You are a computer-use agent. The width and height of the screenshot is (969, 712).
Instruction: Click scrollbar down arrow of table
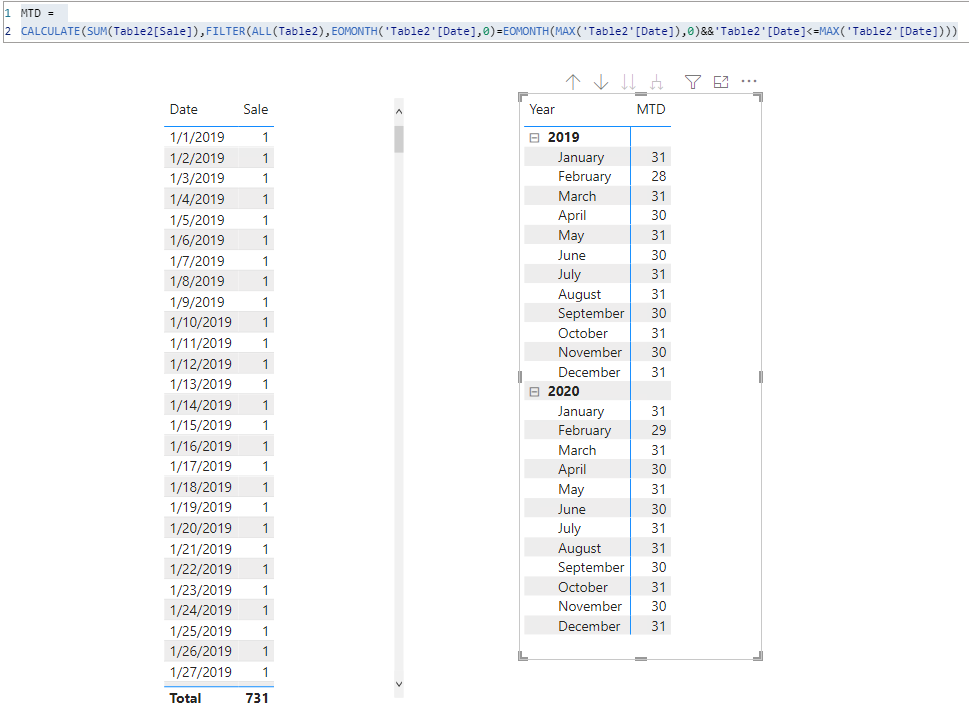tap(399, 684)
